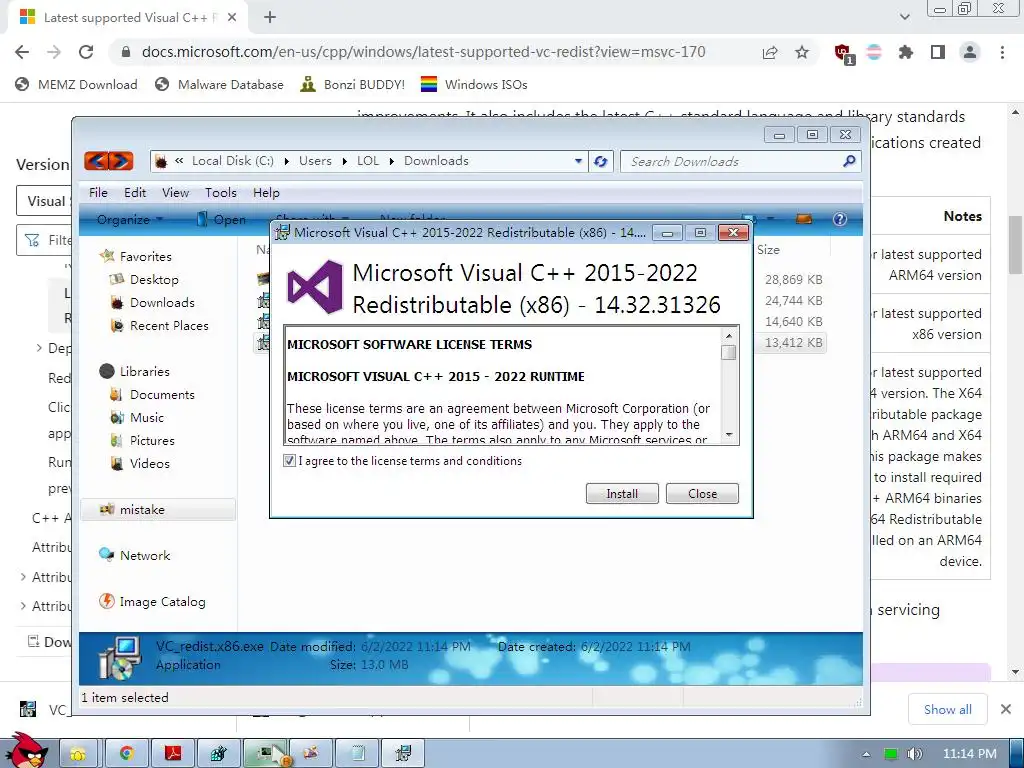
Task: Open the address bar history dropdown arrow
Action: click(578, 161)
